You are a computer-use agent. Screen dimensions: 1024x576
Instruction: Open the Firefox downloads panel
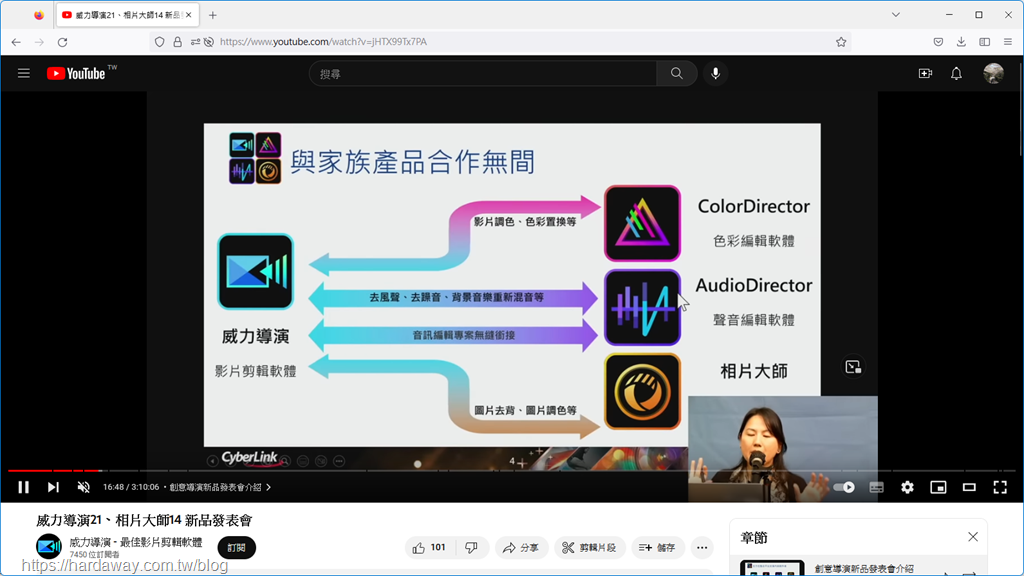pos(961,42)
